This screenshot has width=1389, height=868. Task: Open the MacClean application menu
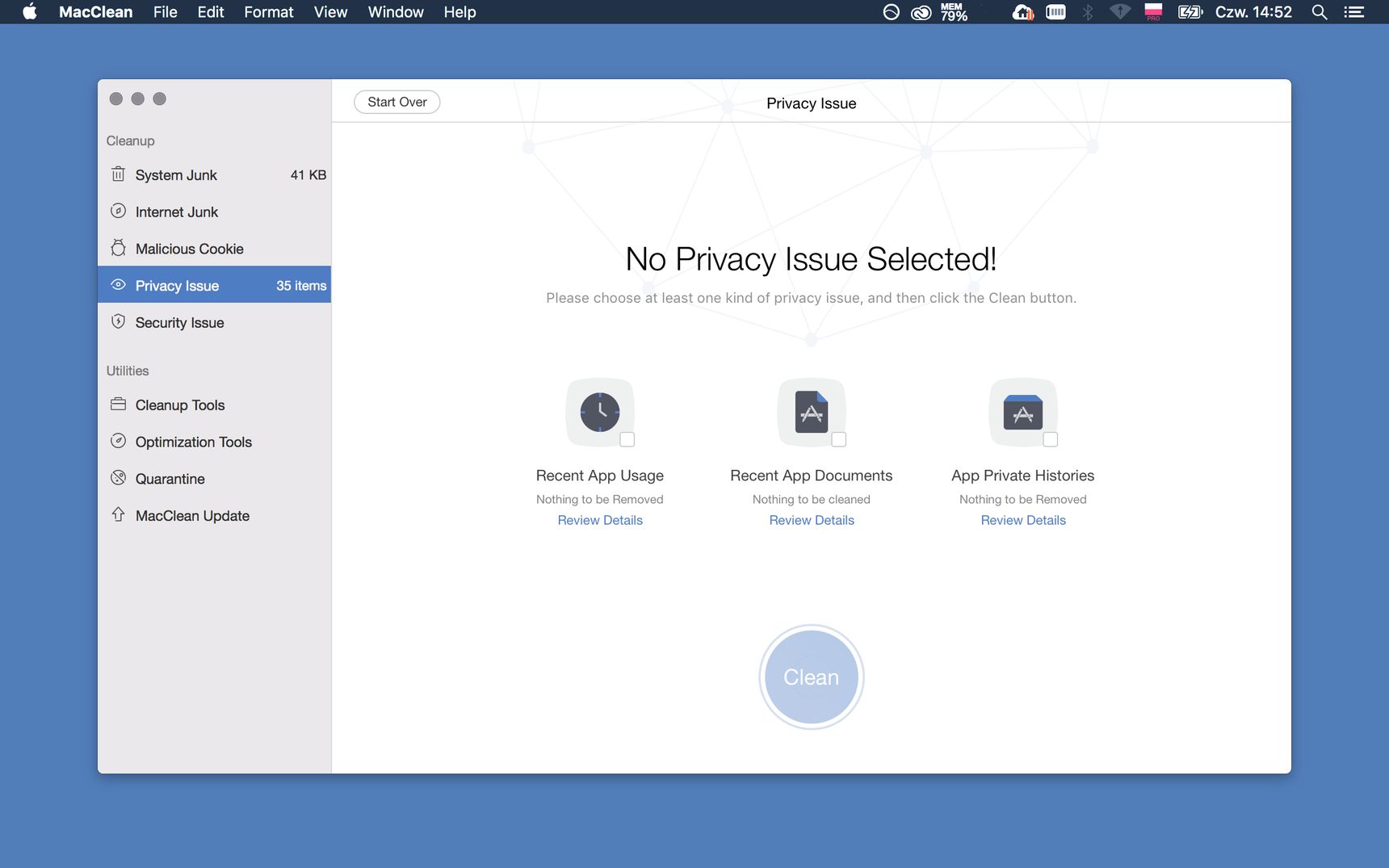pos(95,12)
